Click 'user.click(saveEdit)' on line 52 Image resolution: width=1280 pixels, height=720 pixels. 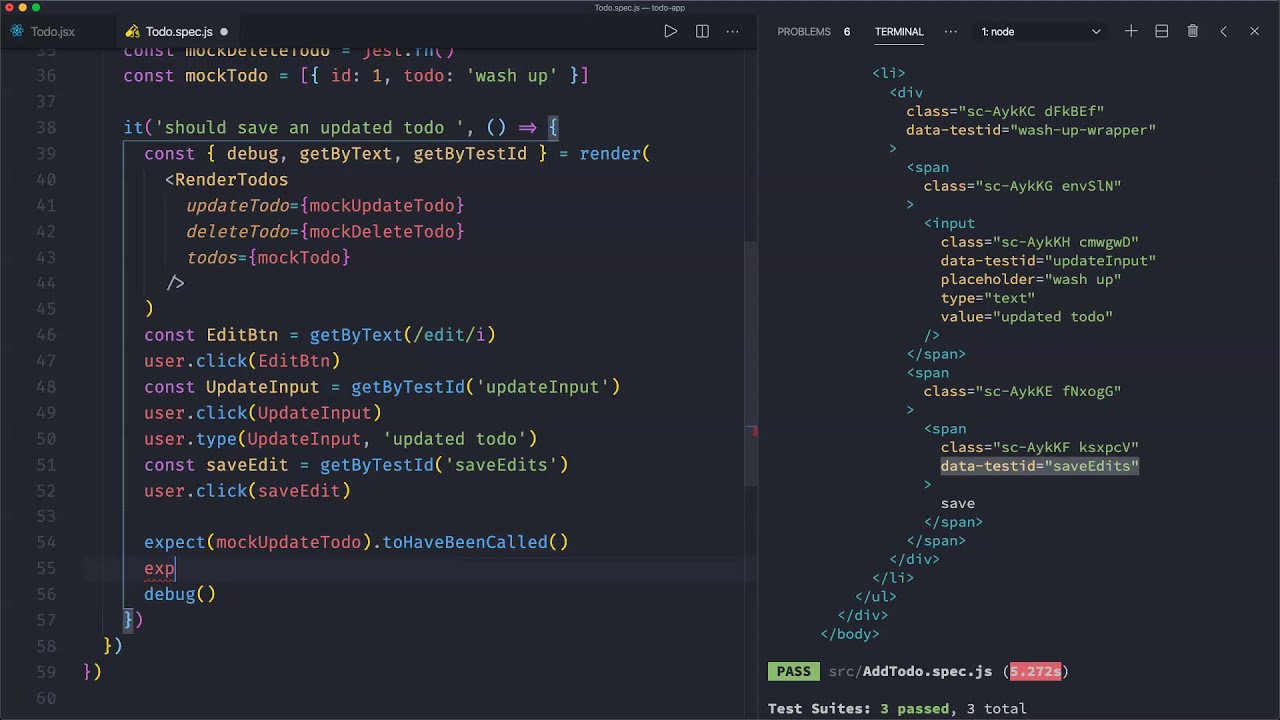click(247, 491)
